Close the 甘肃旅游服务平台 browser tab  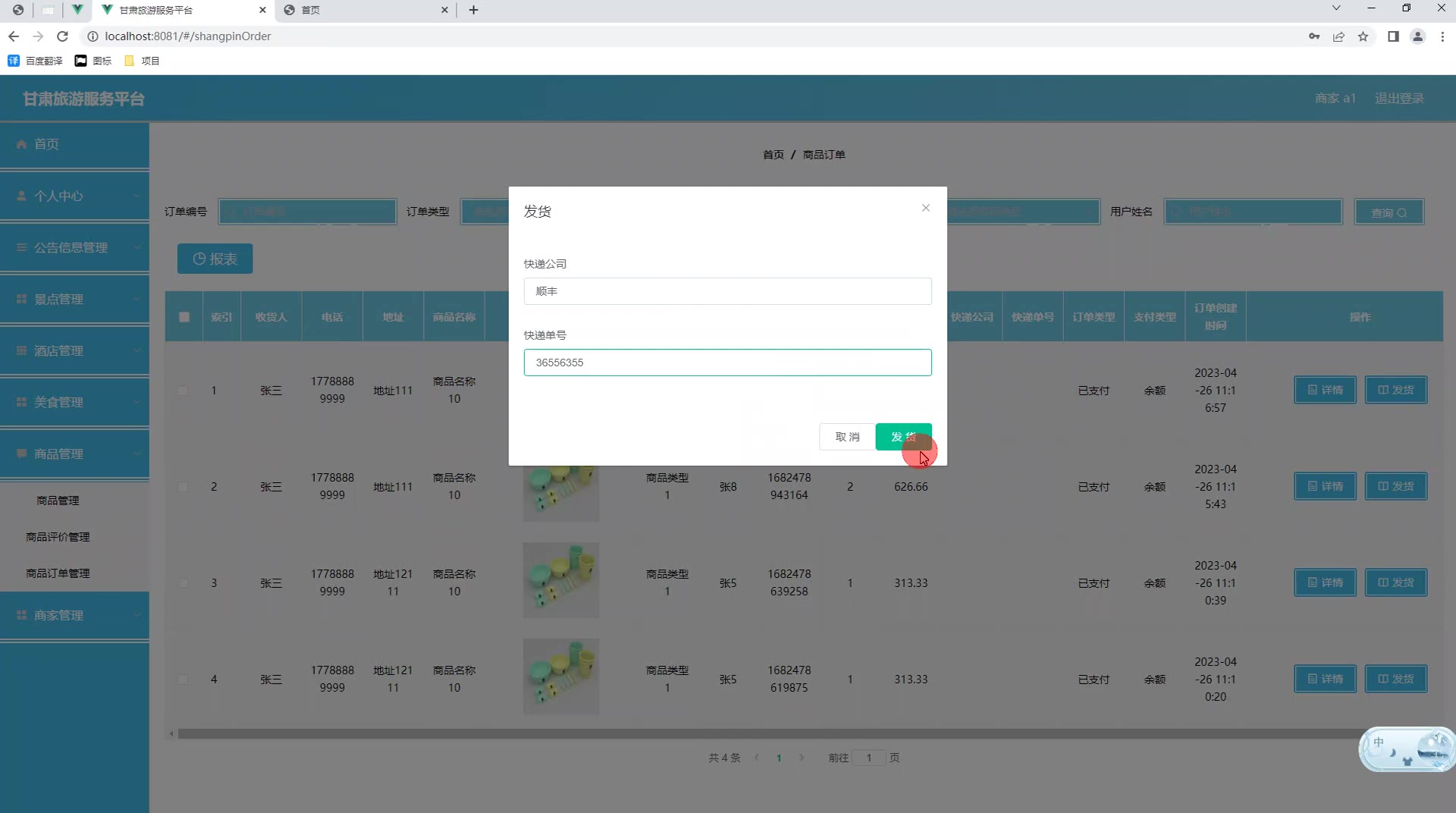[x=262, y=10]
